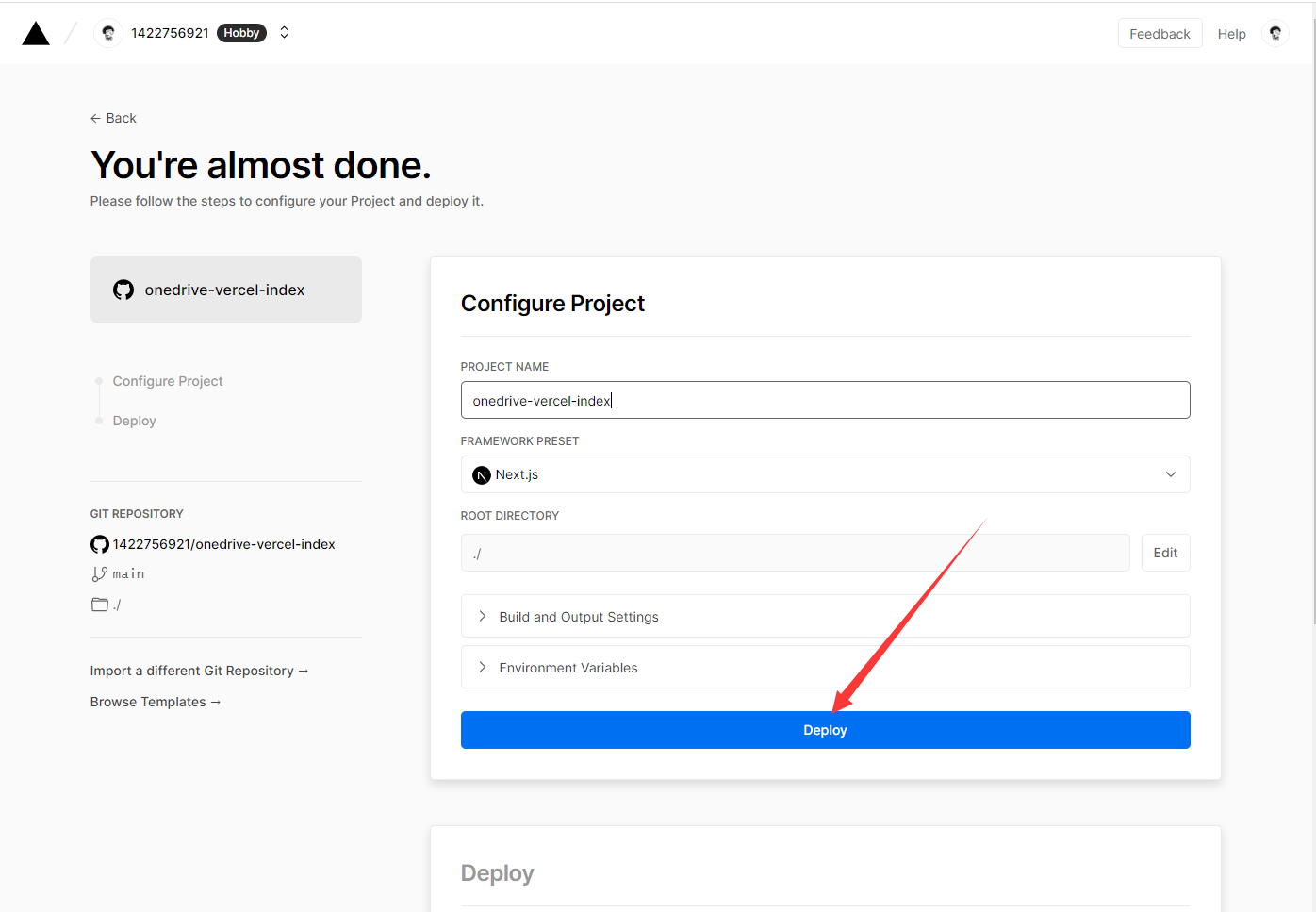The height and width of the screenshot is (912, 1316).
Task: Click Import a different Git Repository
Action: point(199,671)
